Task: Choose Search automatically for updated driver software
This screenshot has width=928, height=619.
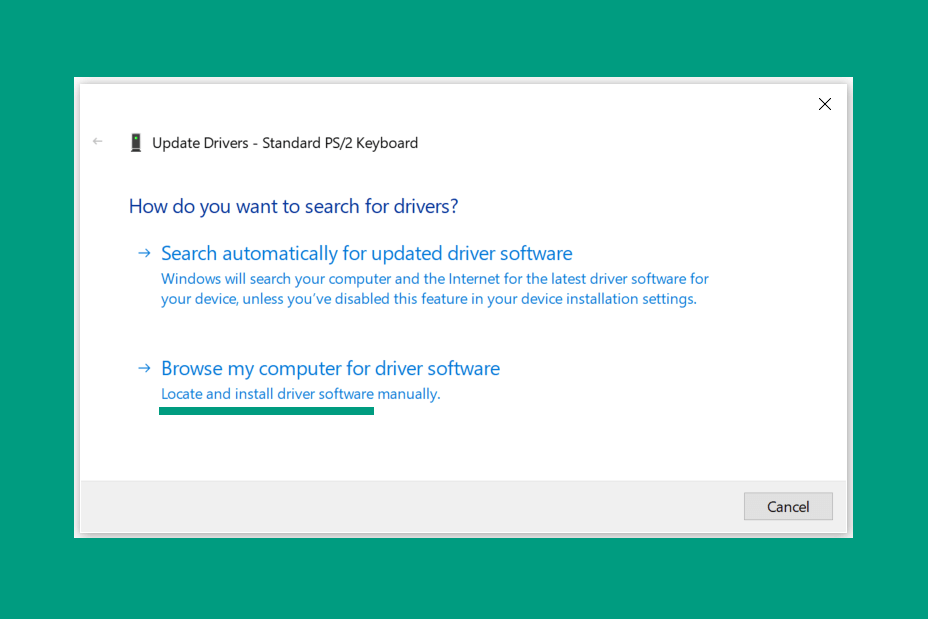Action: pyautogui.click(x=366, y=253)
